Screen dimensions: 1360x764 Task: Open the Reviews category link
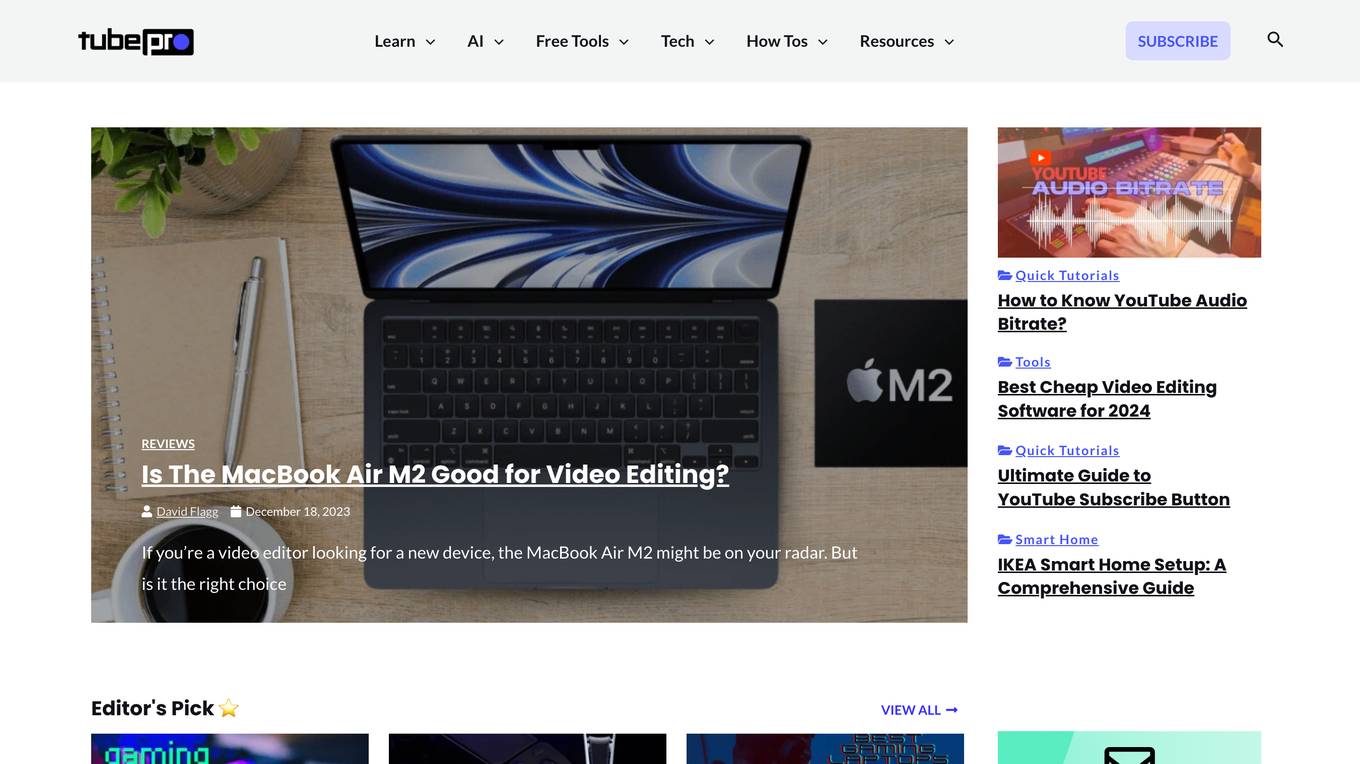pos(168,444)
